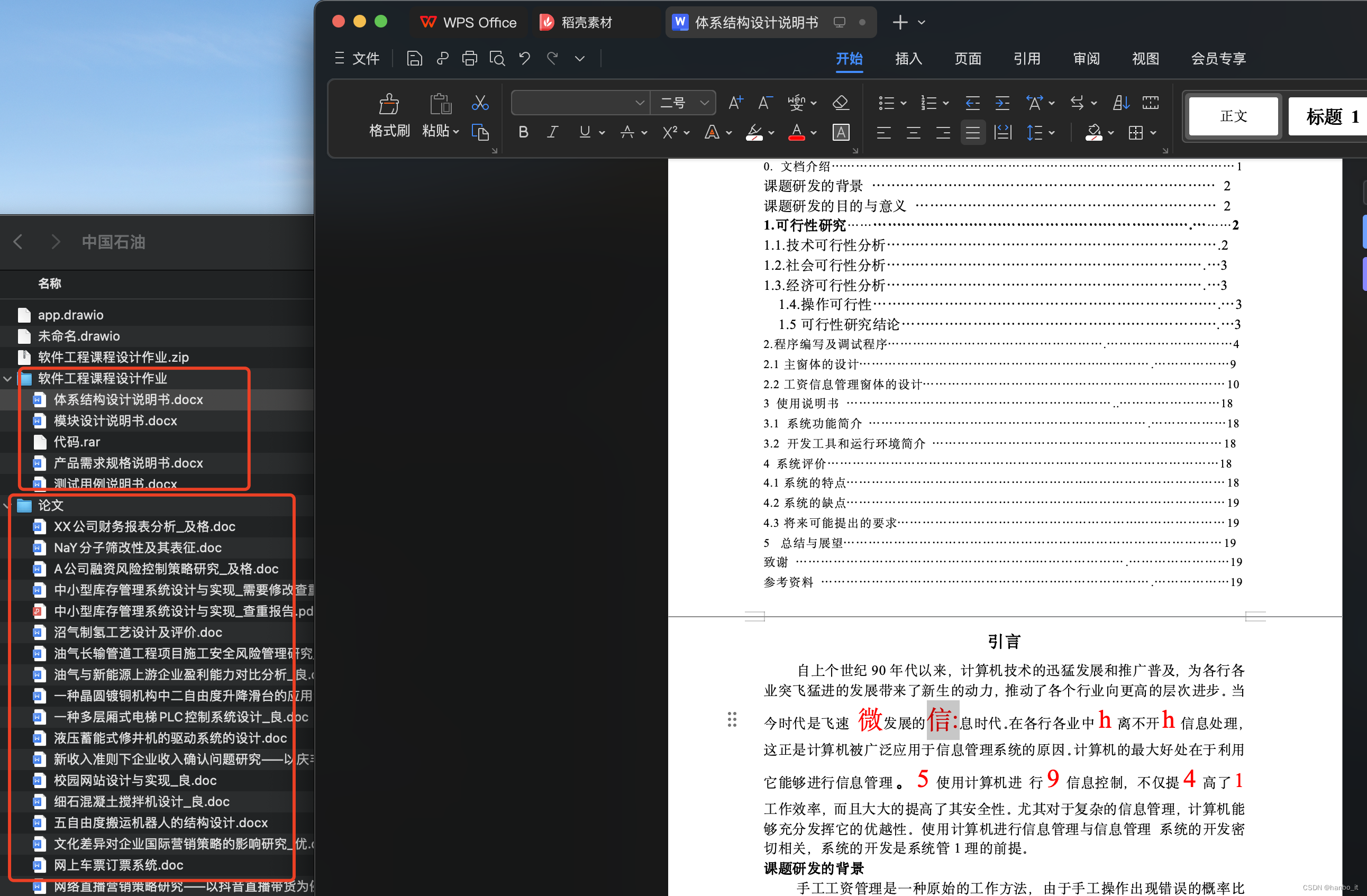
Task: Collapse the 软件工程课程设计作业 folder
Action: point(7,379)
